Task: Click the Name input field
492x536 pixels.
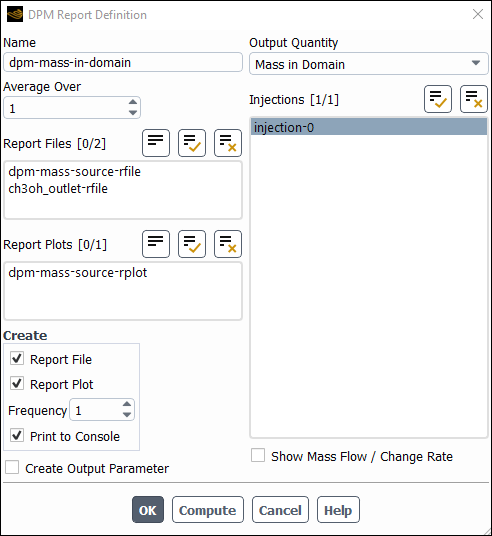Action: click(123, 62)
